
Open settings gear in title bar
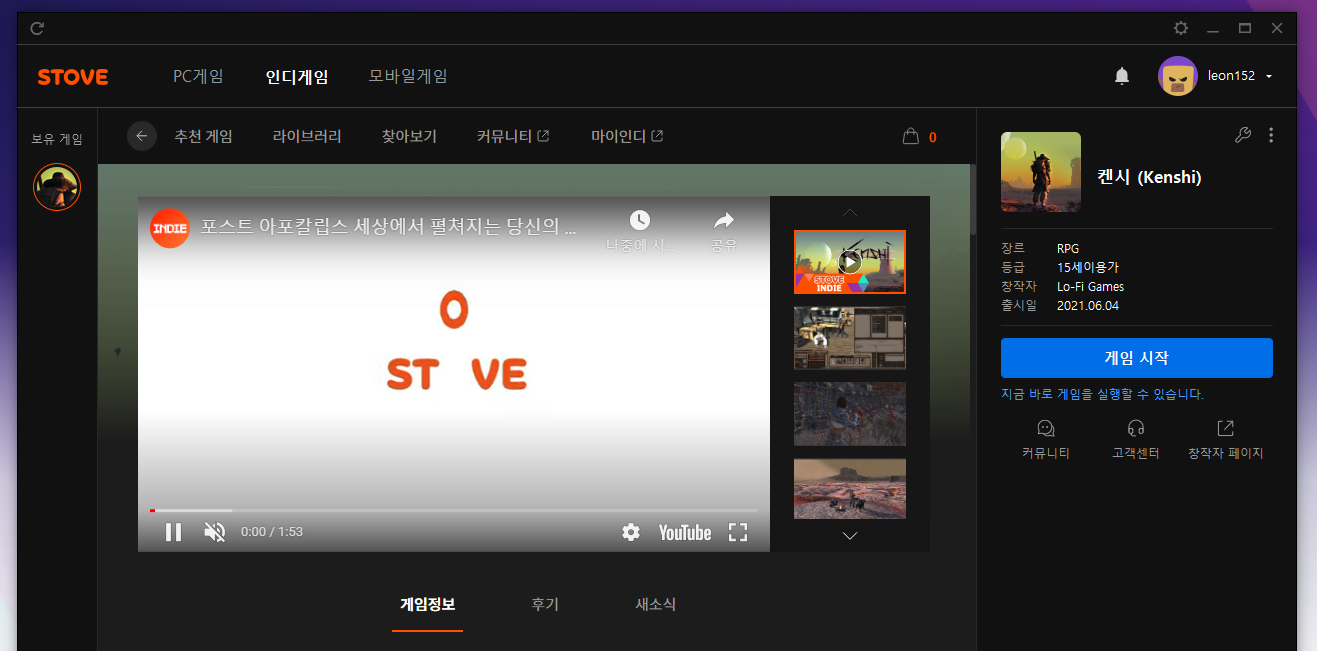[1181, 28]
